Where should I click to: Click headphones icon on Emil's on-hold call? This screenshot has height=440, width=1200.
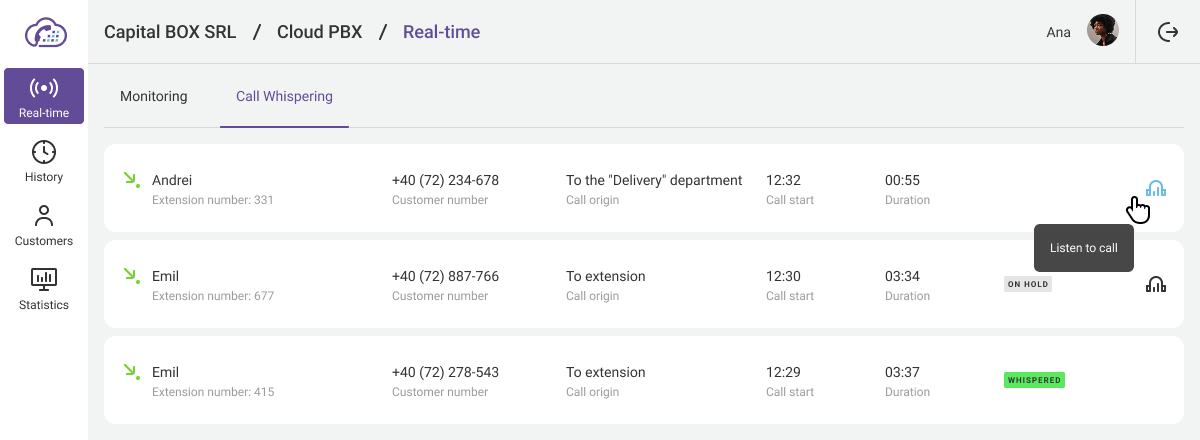click(x=1156, y=284)
